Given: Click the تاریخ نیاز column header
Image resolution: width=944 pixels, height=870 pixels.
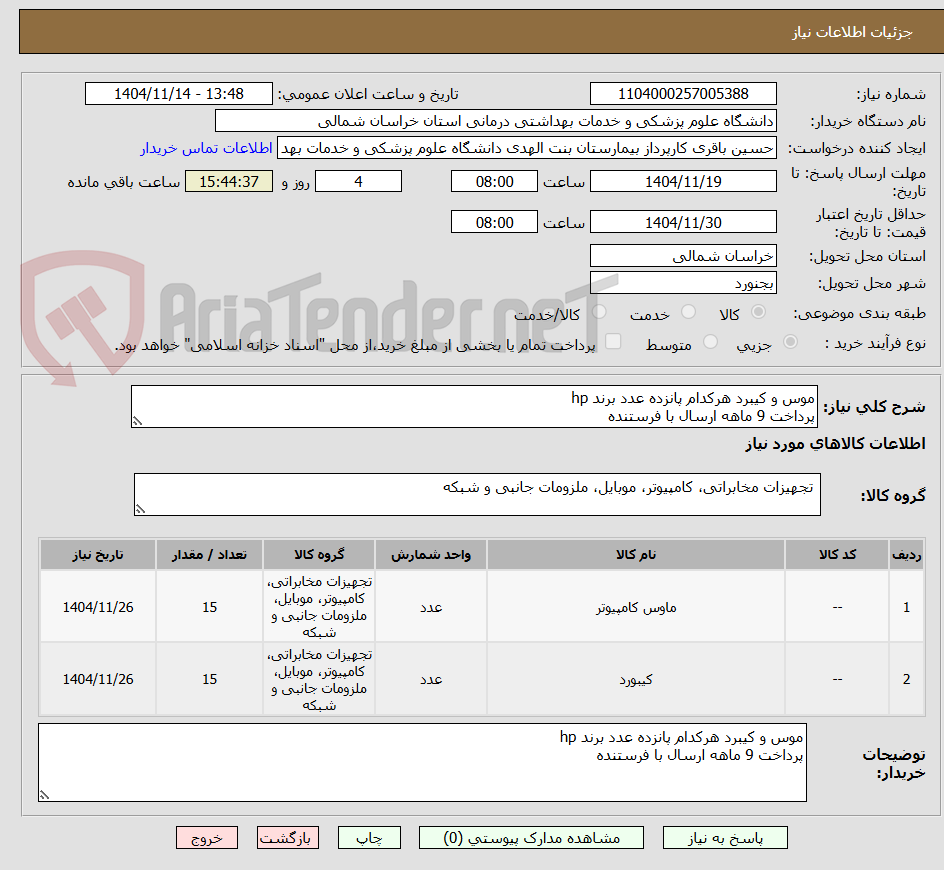Looking at the screenshot, I should [x=98, y=555].
